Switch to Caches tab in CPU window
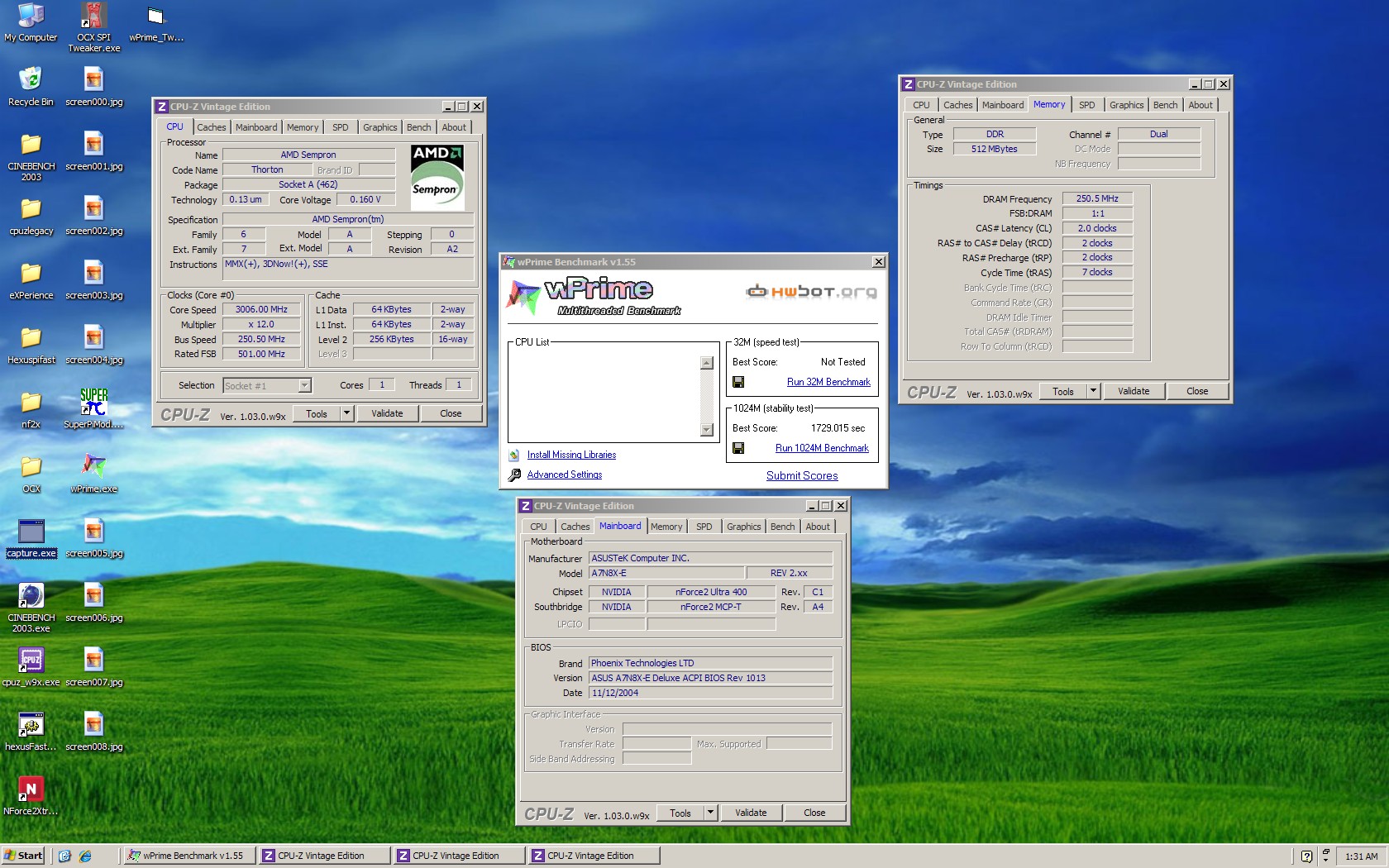 [x=211, y=127]
